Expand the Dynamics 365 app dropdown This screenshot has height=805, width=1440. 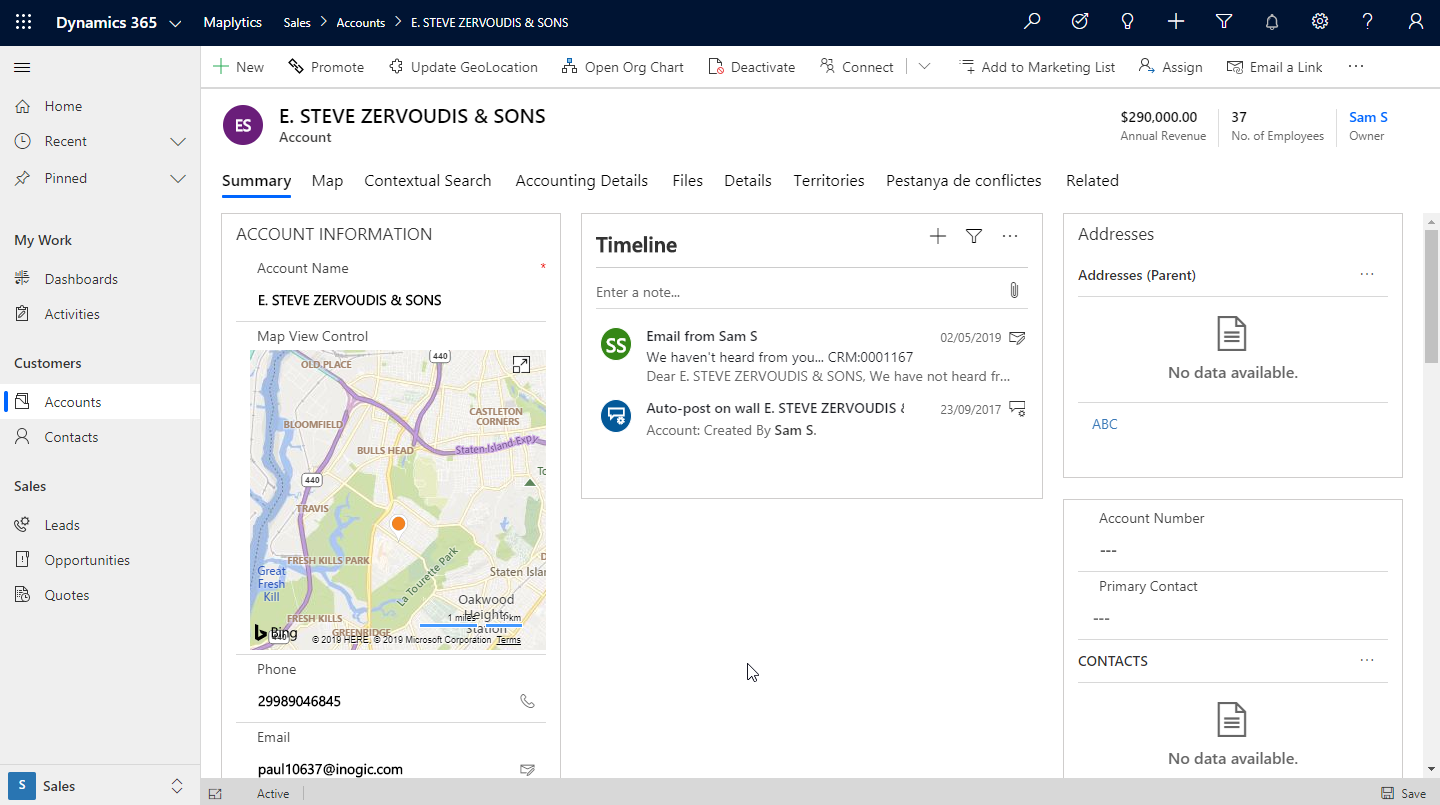(176, 23)
